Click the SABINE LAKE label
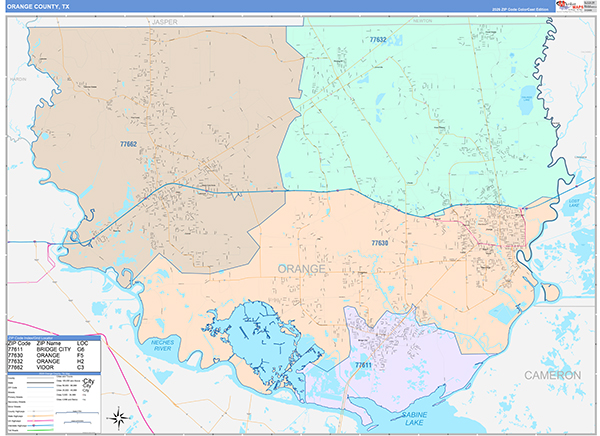The width and height of the screenshot is (600, 436). click(x=414, y=418)
